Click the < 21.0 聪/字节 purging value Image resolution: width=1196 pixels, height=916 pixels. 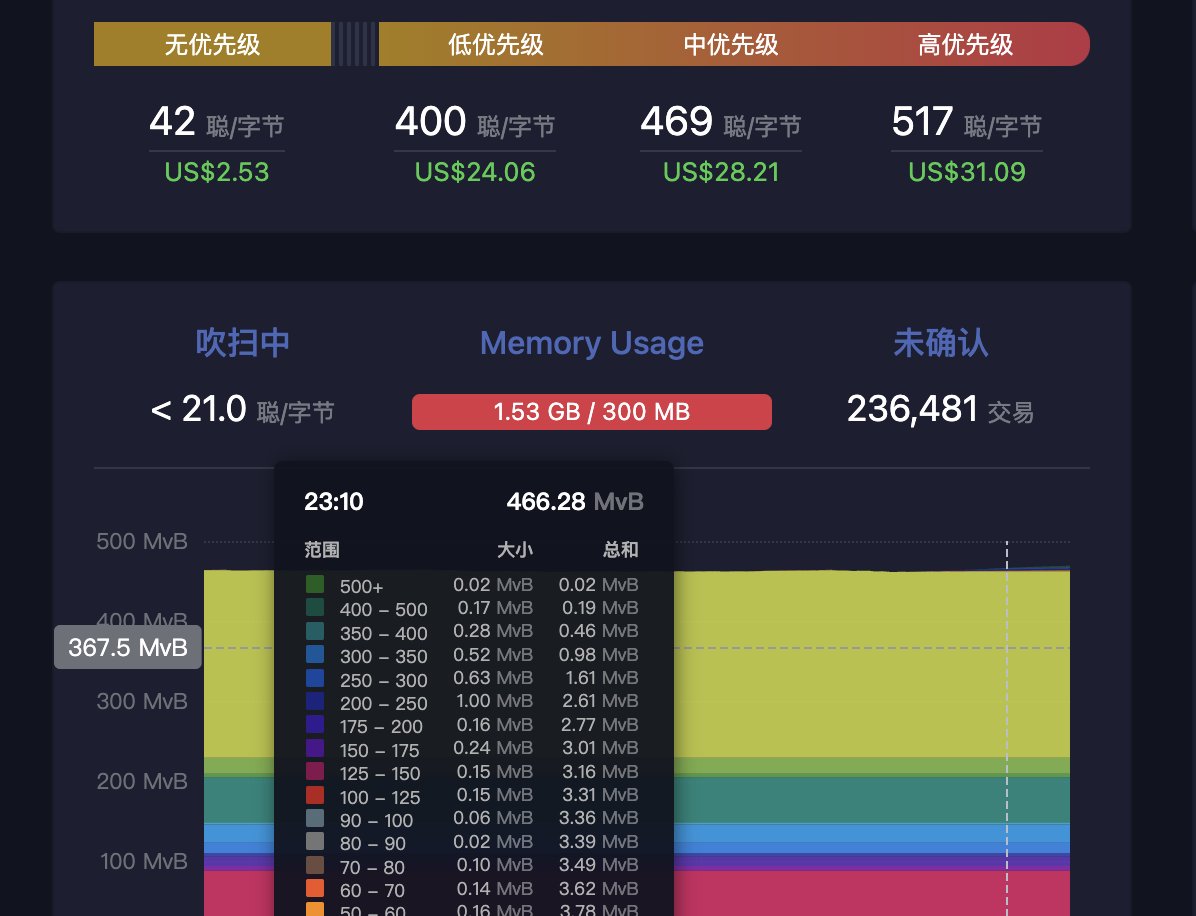(243, 410)
